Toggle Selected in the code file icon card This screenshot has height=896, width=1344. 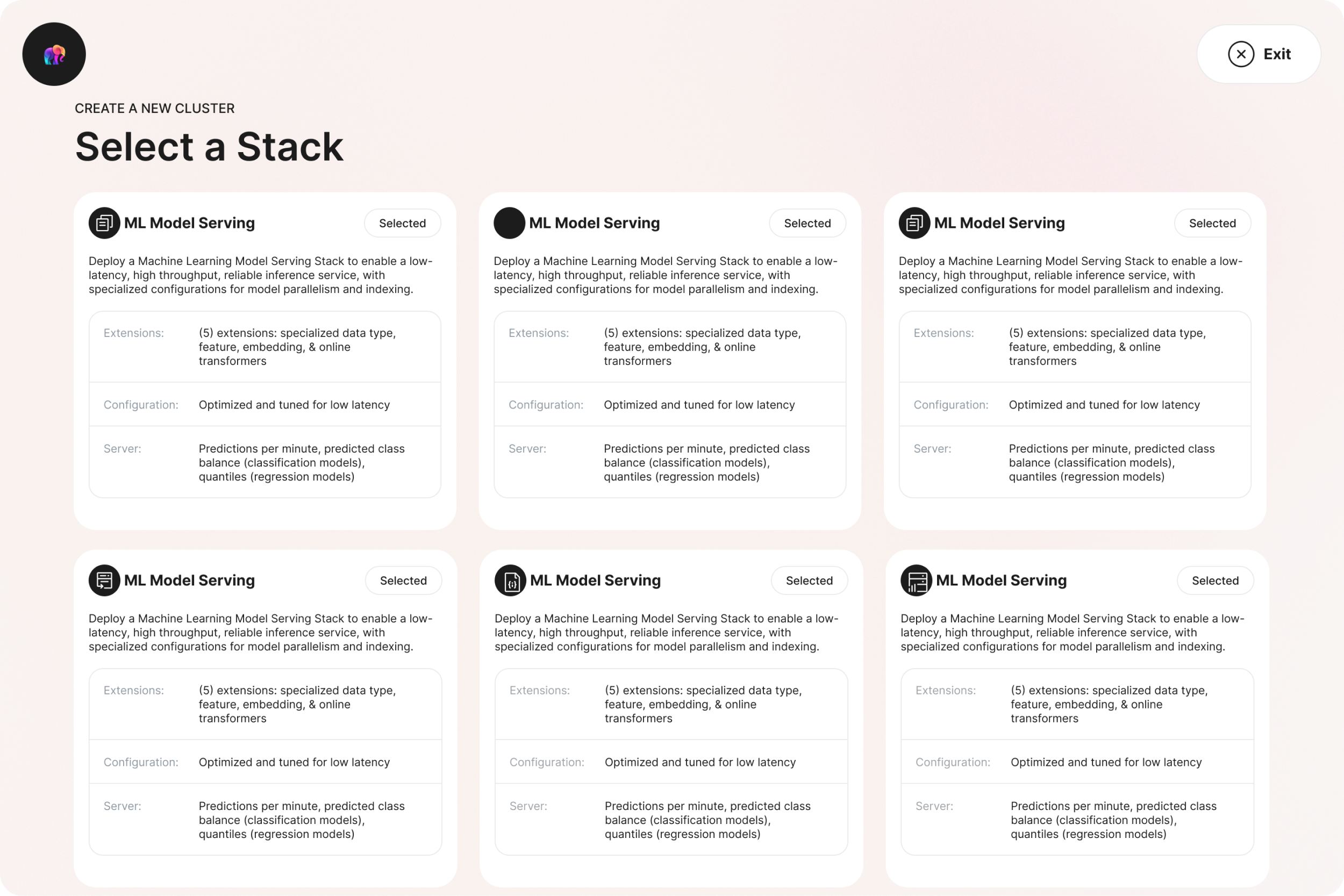(x=809, y=580)
